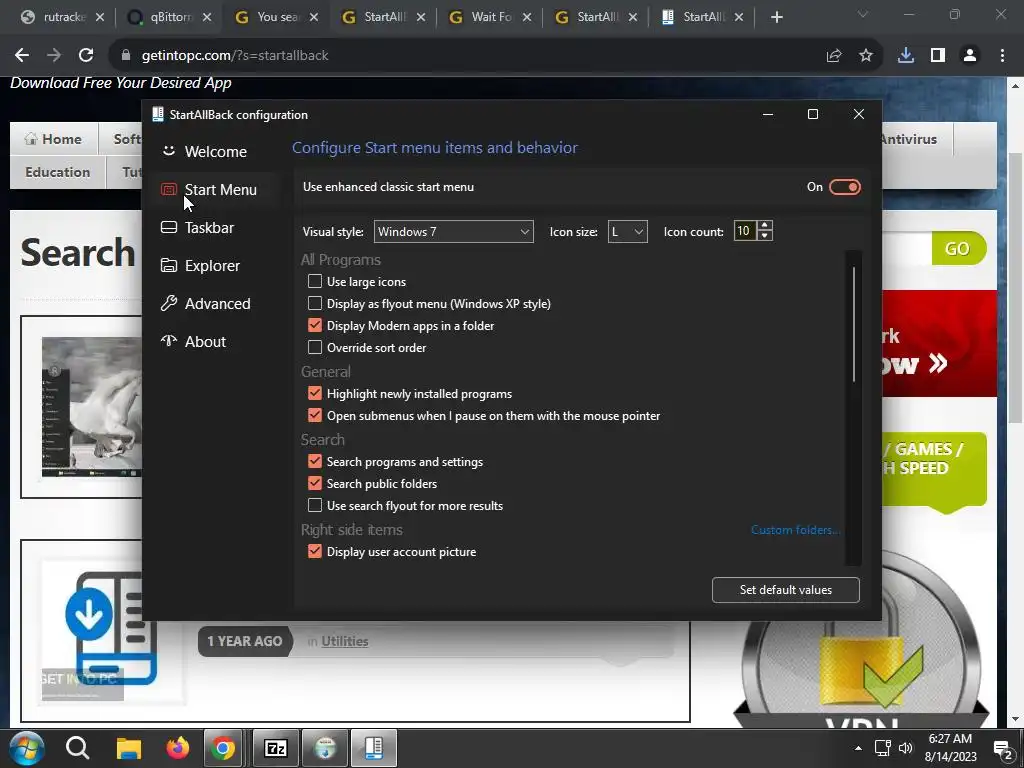Open Chrome's three-dot menu
1024x768 pixels.
[x=1002, y=56]
